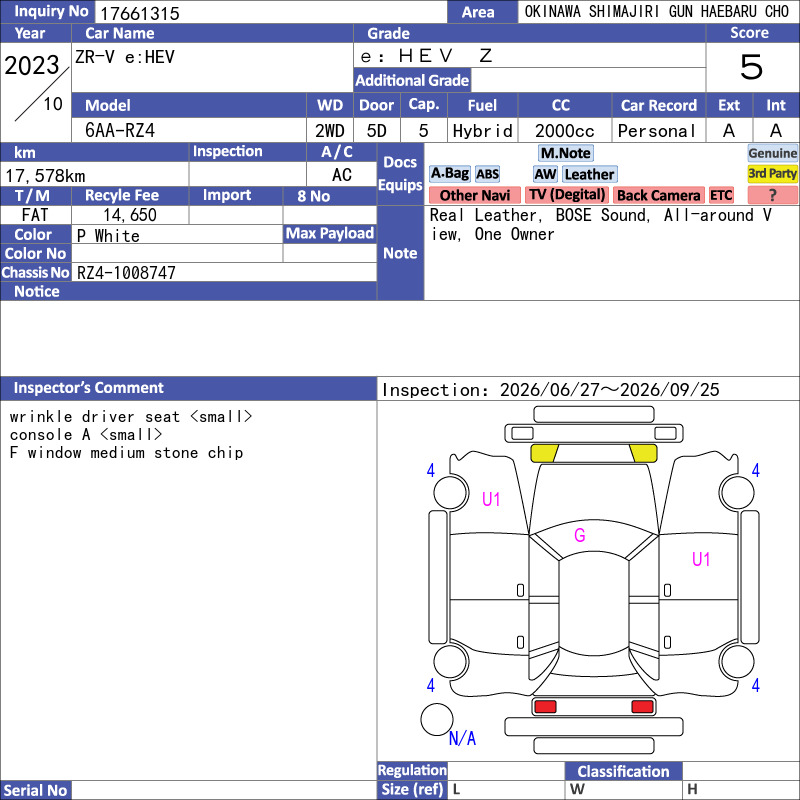Click the Classification label

(623, 771)
